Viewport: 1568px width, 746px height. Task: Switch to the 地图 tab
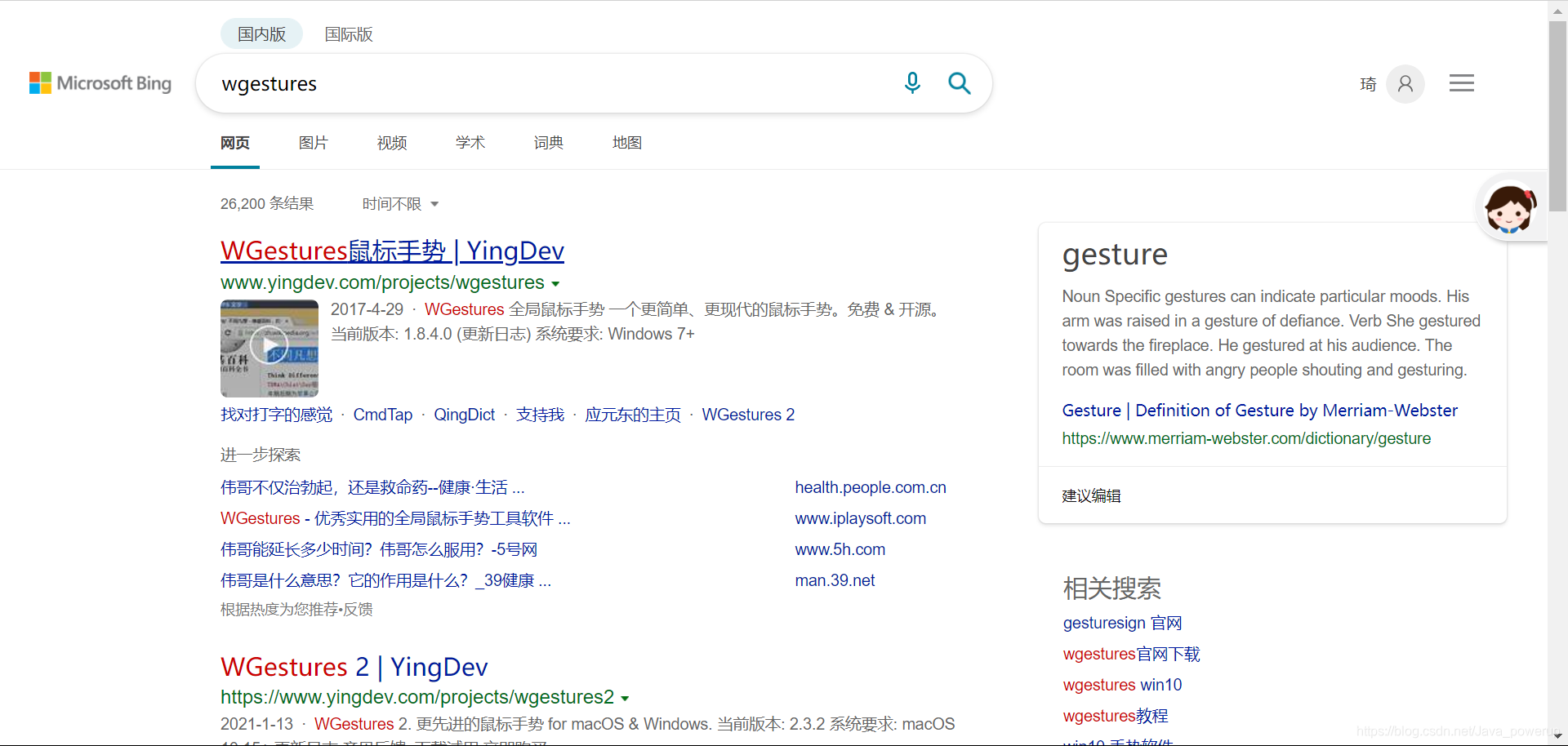627,143
